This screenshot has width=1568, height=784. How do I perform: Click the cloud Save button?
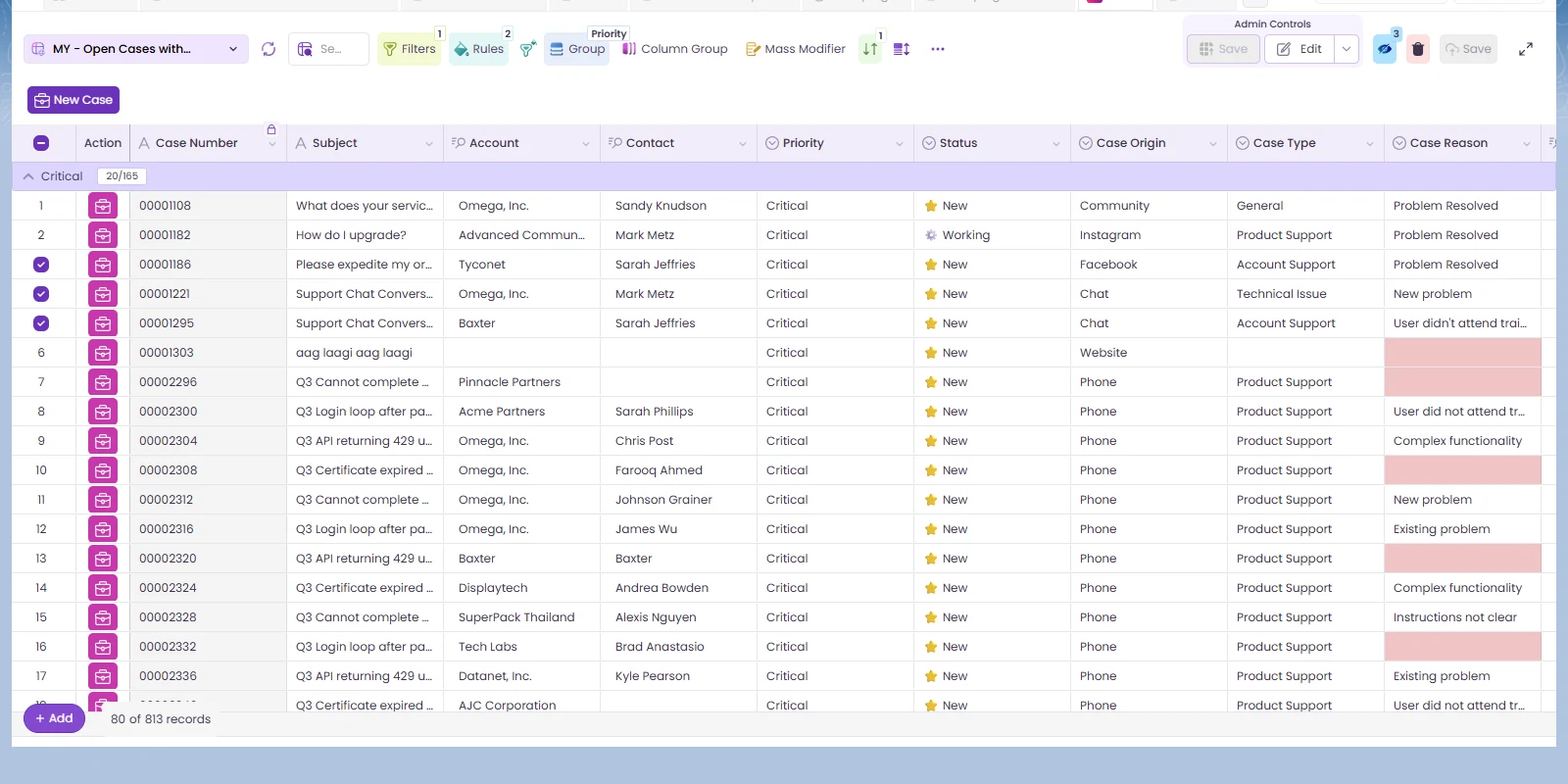click(x=1468, y=49)
